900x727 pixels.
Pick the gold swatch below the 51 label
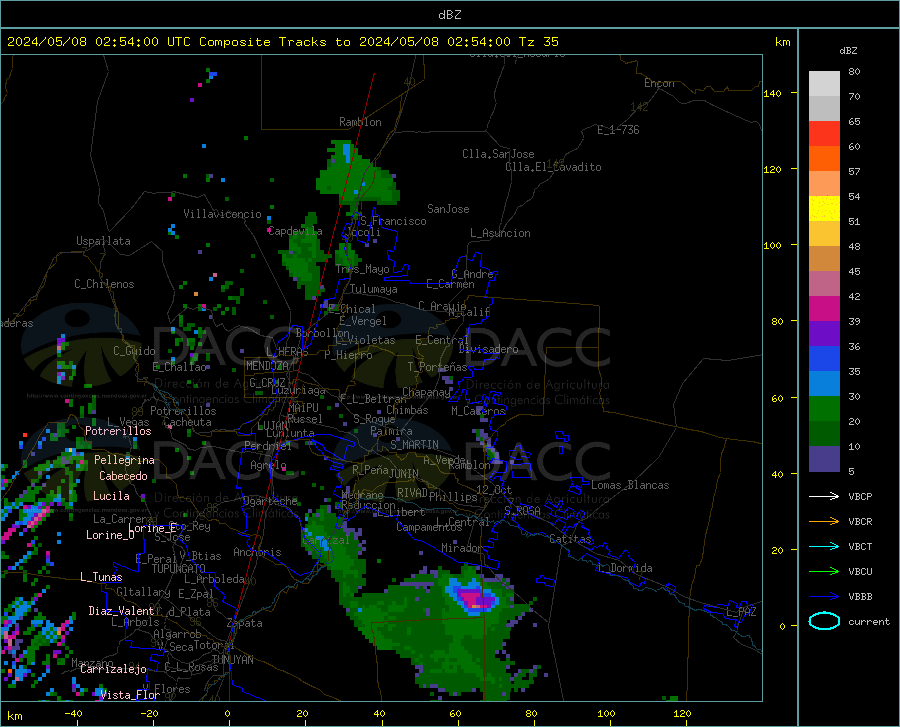coord(824,234)
